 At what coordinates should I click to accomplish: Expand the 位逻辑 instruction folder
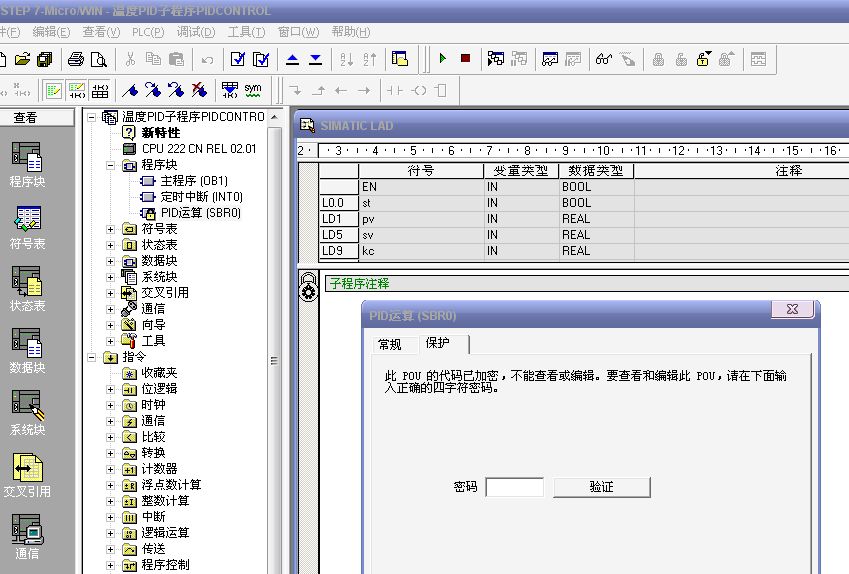(x=111, y=389)
